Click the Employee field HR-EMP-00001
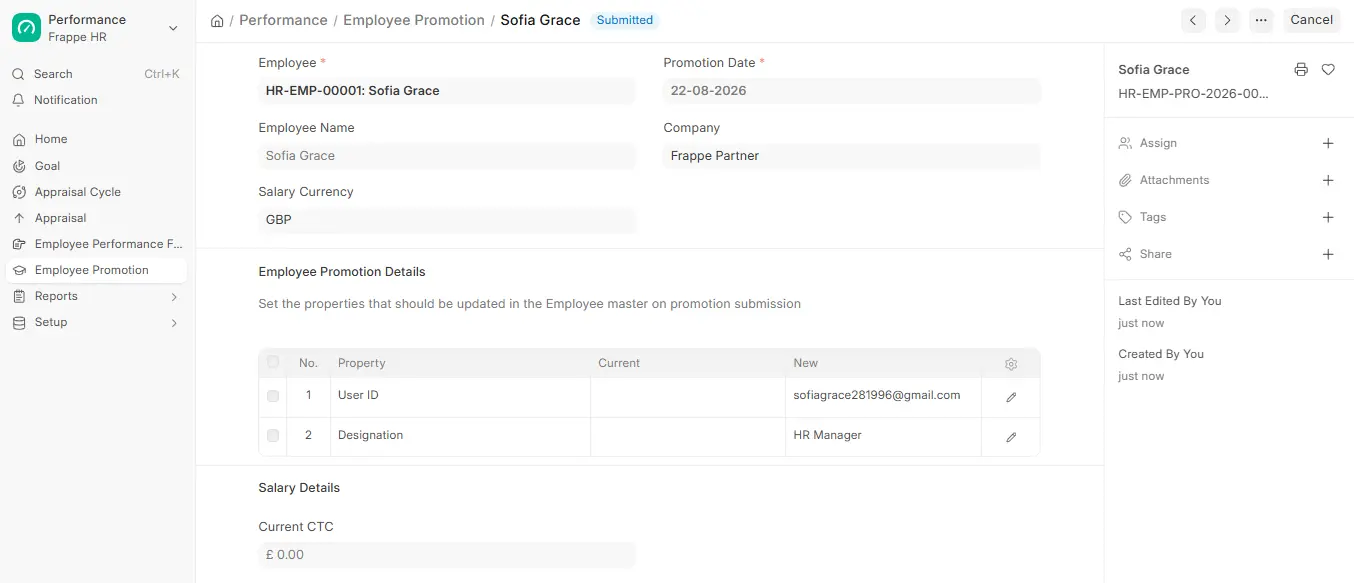 pyautogui.click(x=447, y=91)
